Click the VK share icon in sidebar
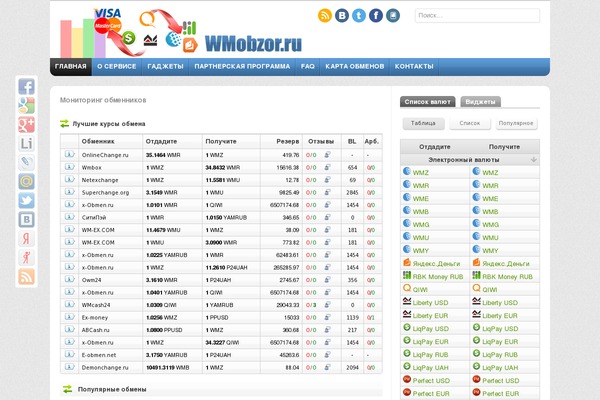This screenshot has height=400, width=600. pos(26,219)
